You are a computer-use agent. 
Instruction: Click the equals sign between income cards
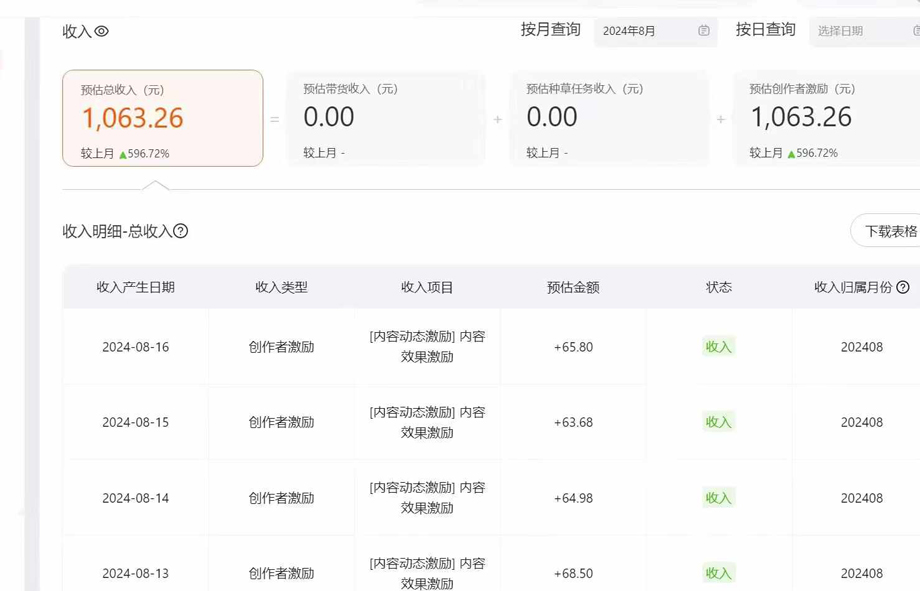(275, 119)
